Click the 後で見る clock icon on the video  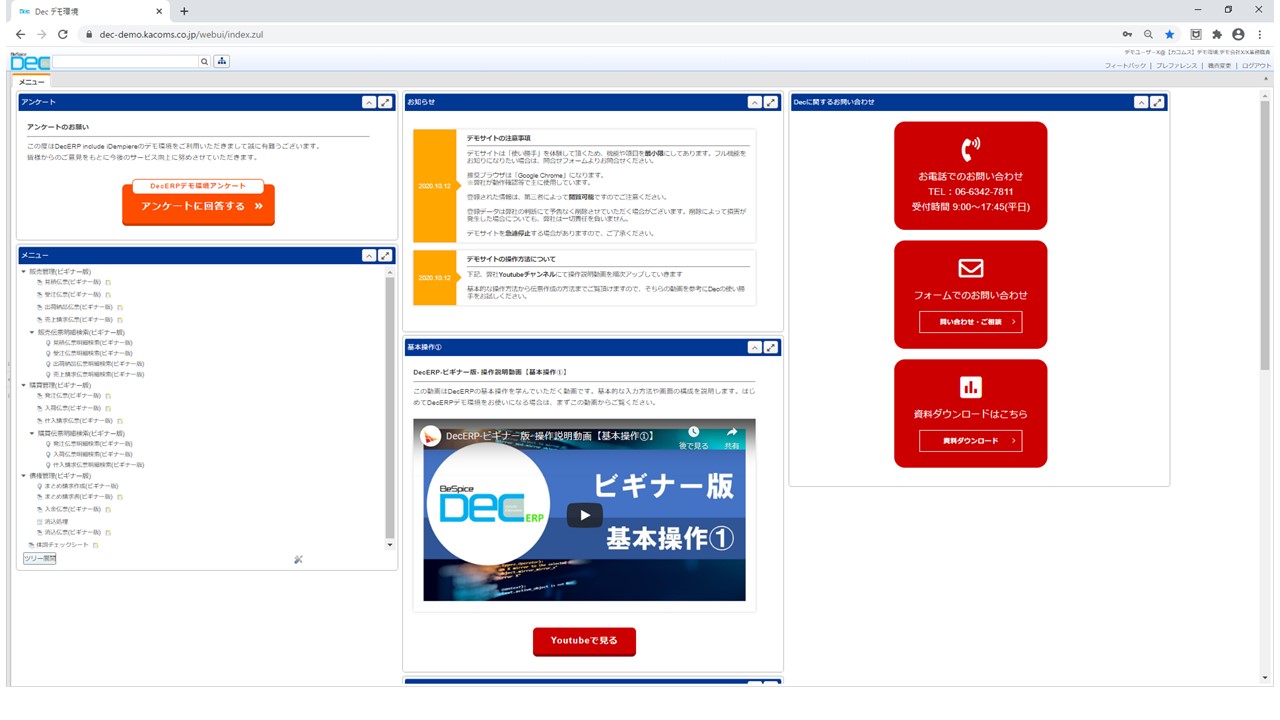pyautogui.click(x=693, y=432)
